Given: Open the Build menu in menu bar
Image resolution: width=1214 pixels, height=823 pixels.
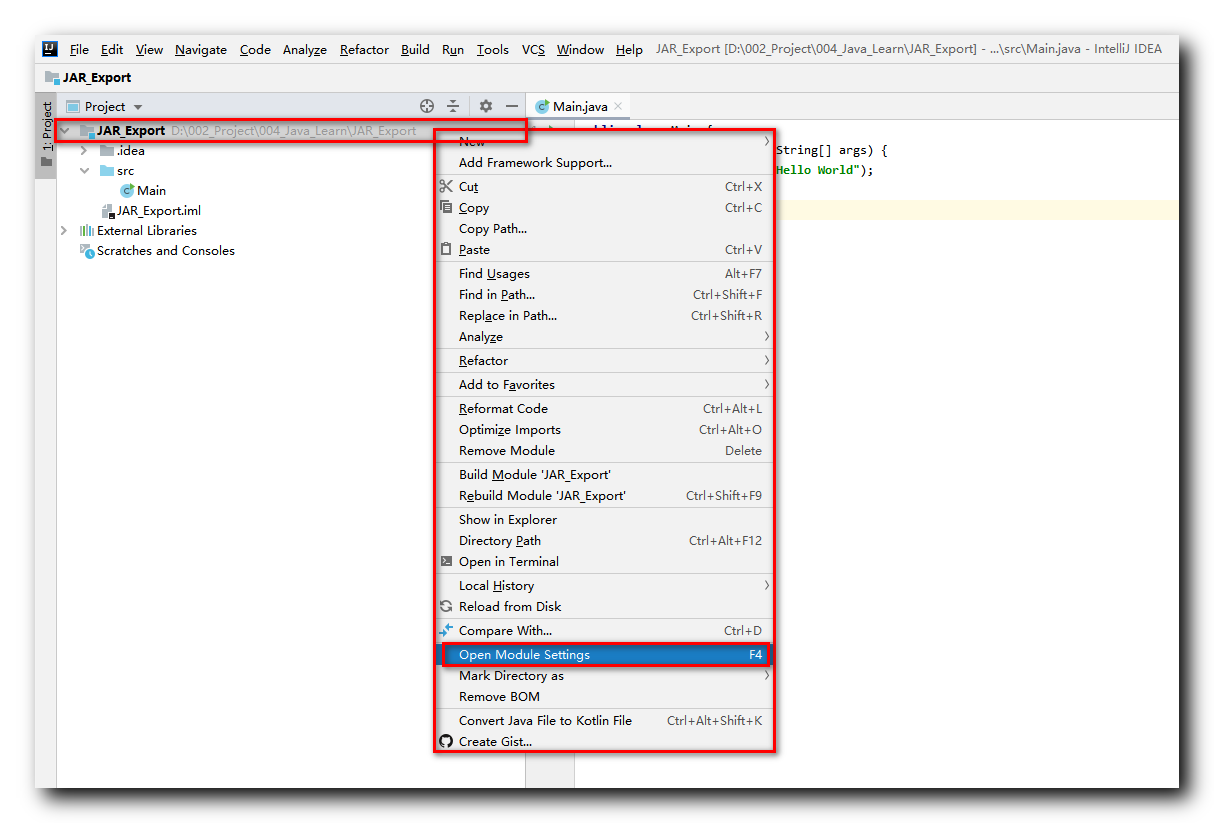Looking at the screenshot, I should (x=415, y=49).
